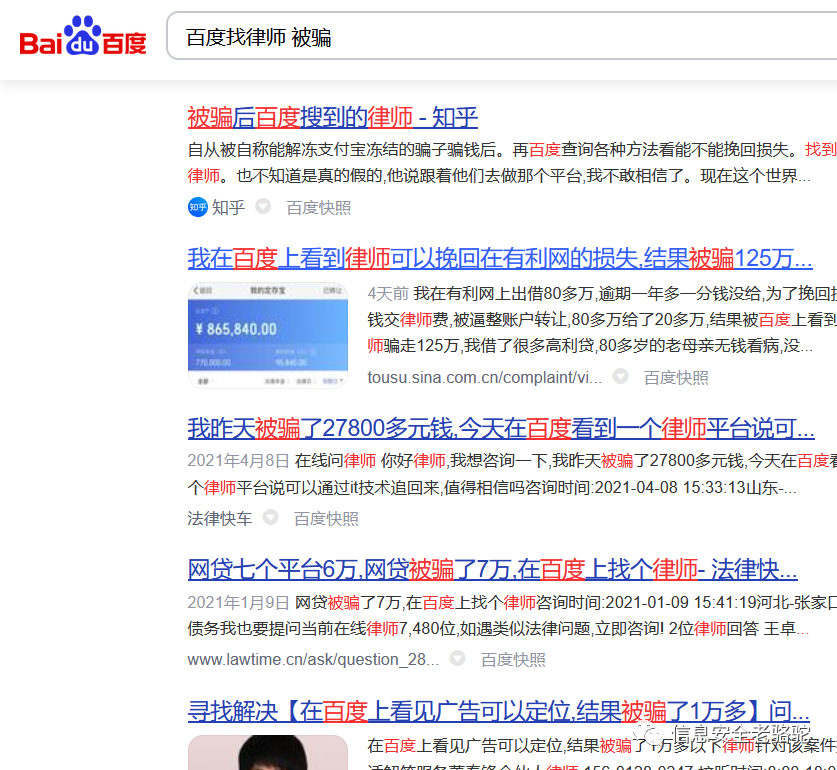
Task: Open result about 有利网 losses 被骗125万
Action: tap(500, 258)
